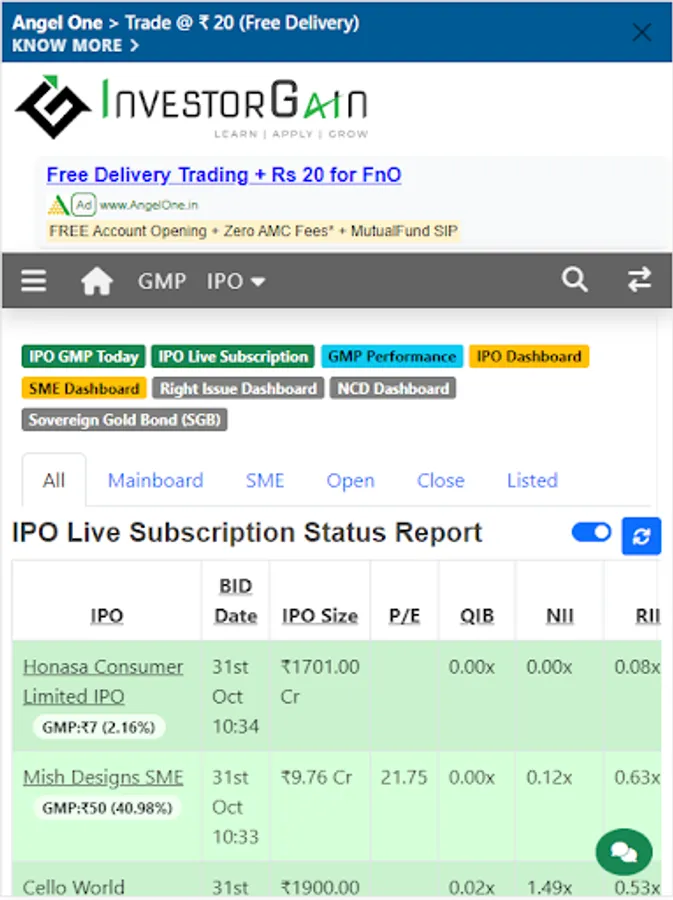Click Honasa bid date 31st Oct 10:34
673x900 pixels.
(236, 696)
